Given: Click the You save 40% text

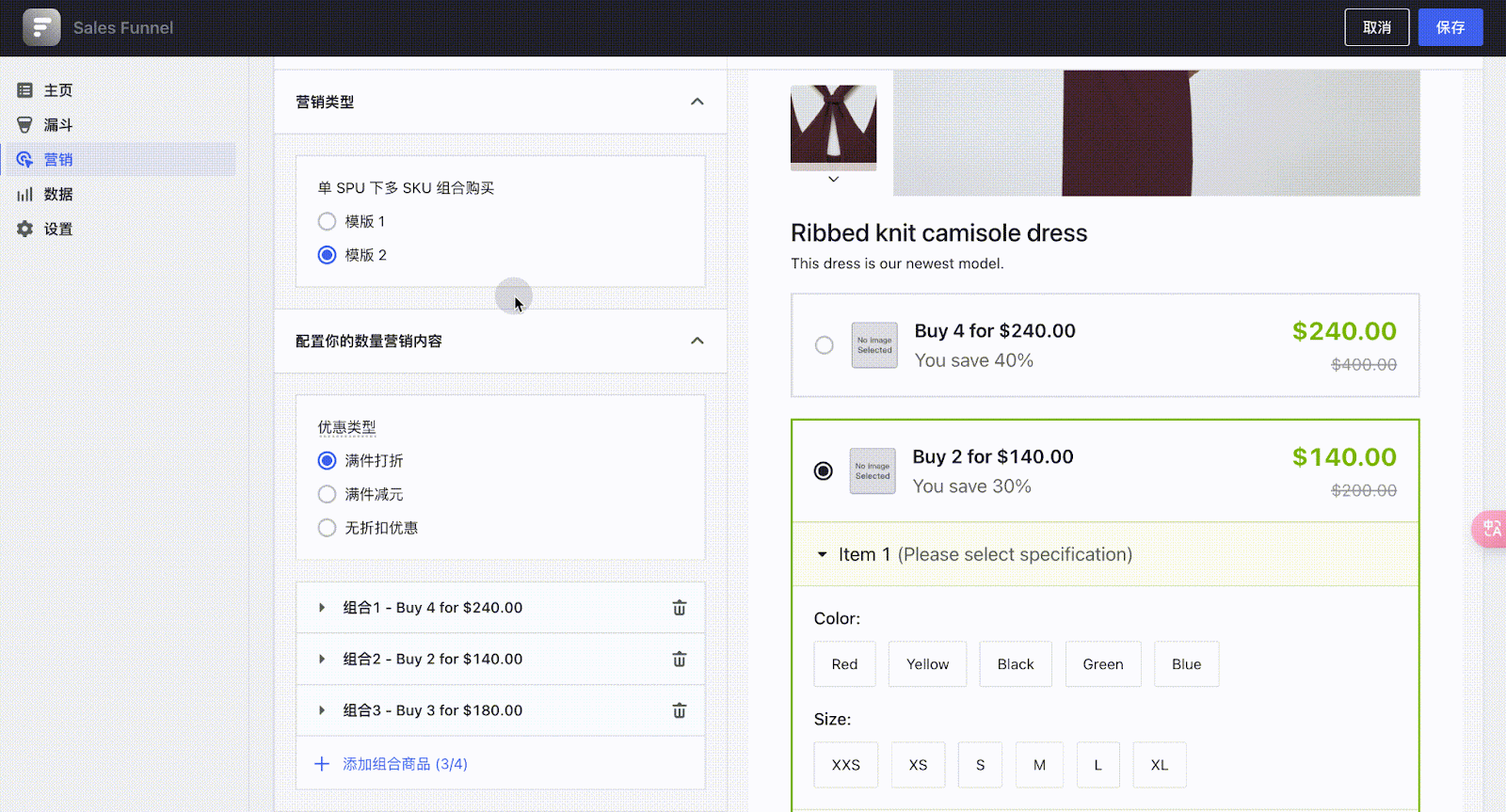Looking at the screenshot, I should coord(974,360).
